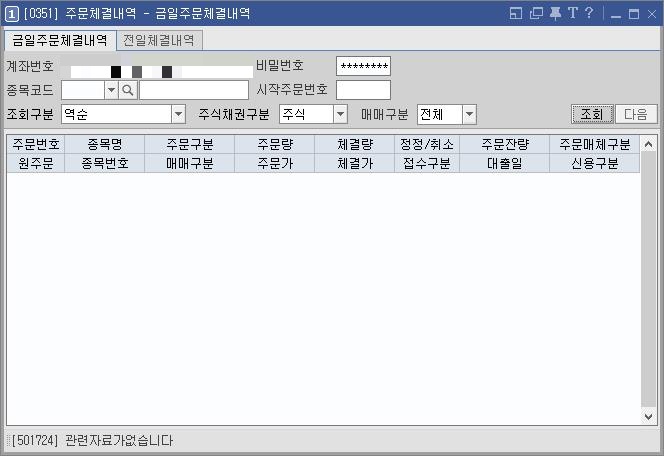Expand the 주식채권구분 주식 dropdown
This screenshot has width=664, height=456.
pyautogui.click(x=340, y=114)
